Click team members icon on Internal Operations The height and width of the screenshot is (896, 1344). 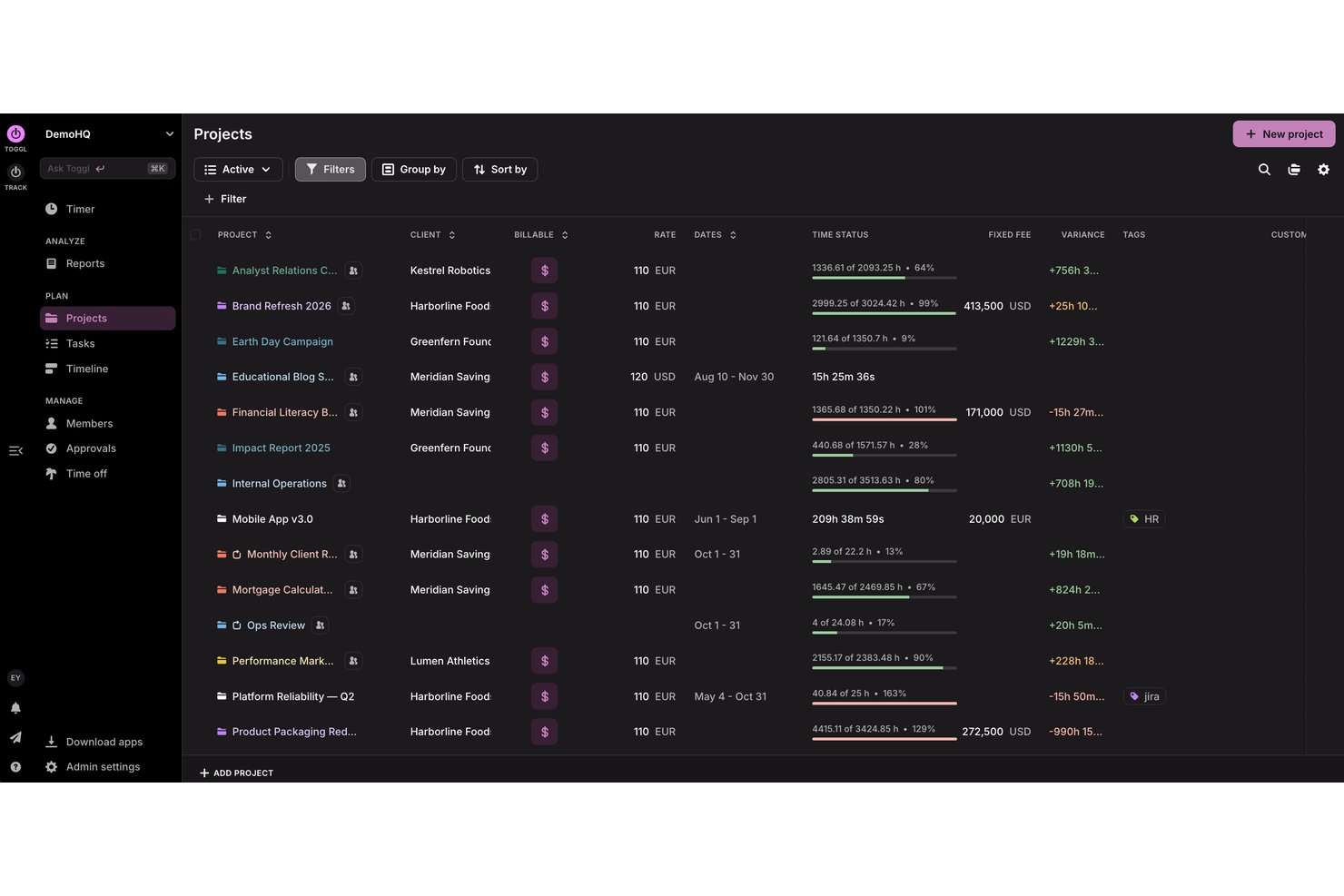341,484
